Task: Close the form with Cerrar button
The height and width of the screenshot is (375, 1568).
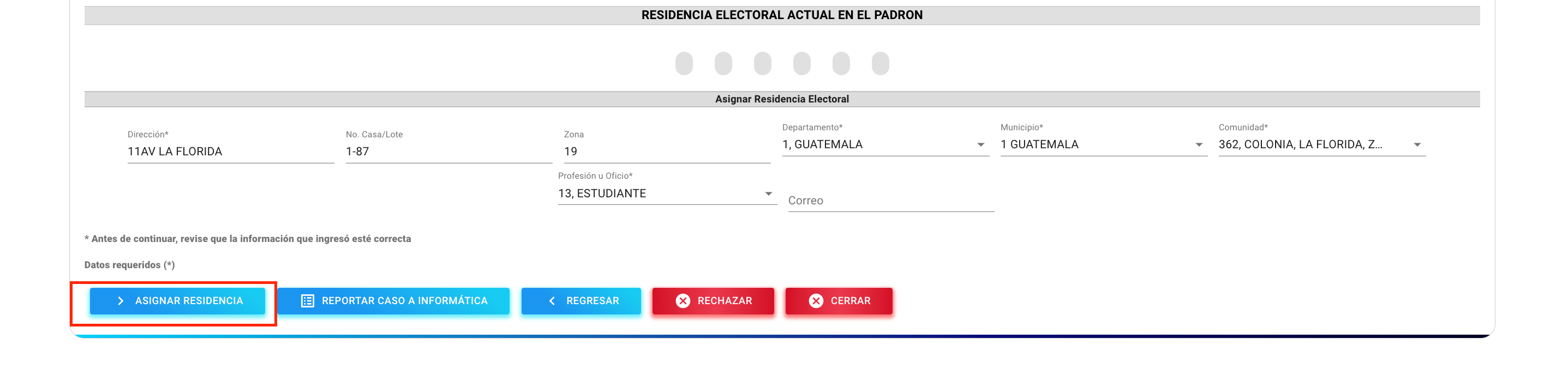Action: tap(838, 301)
